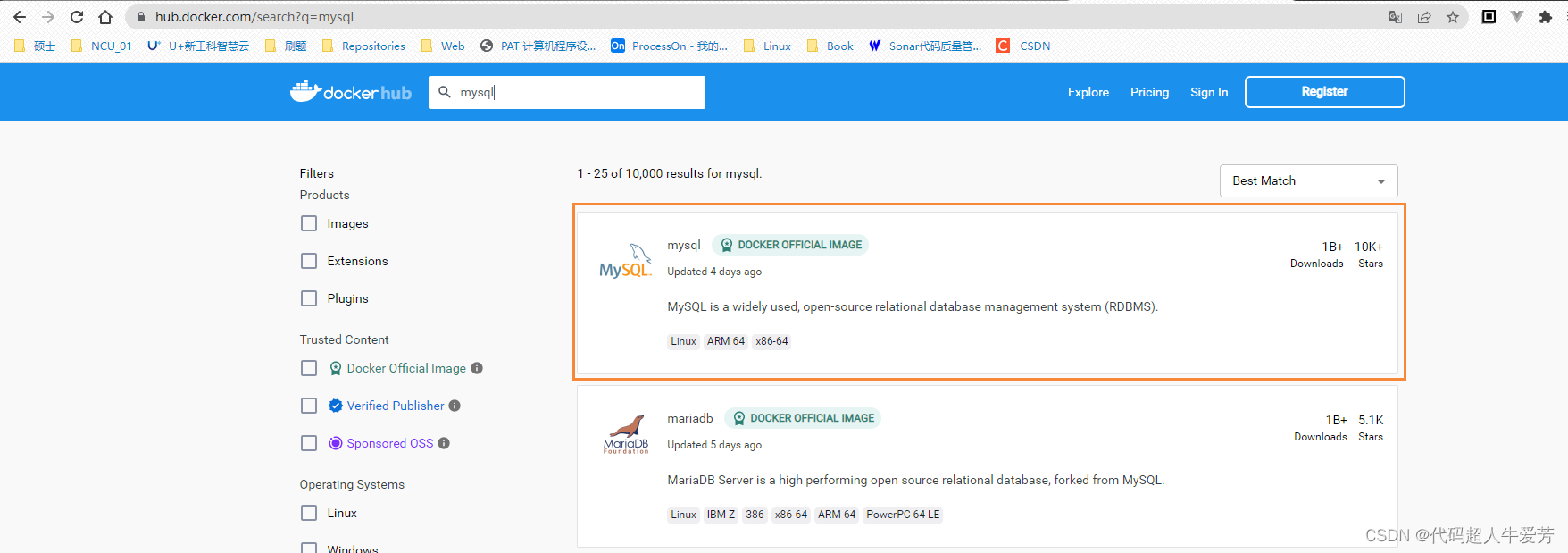The image size is (1568, 553).
Task: Open the mysql repository link
Action: (x=684, y=245)
